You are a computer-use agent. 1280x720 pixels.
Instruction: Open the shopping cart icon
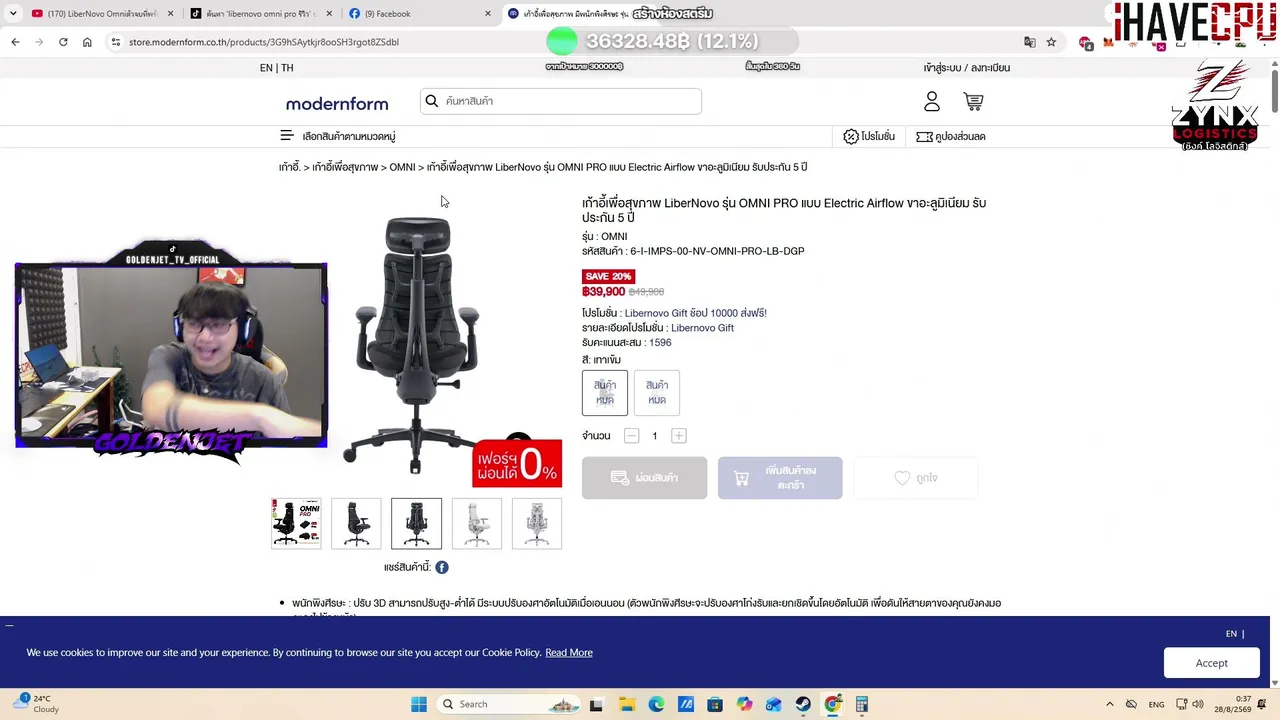click(973, 101)
